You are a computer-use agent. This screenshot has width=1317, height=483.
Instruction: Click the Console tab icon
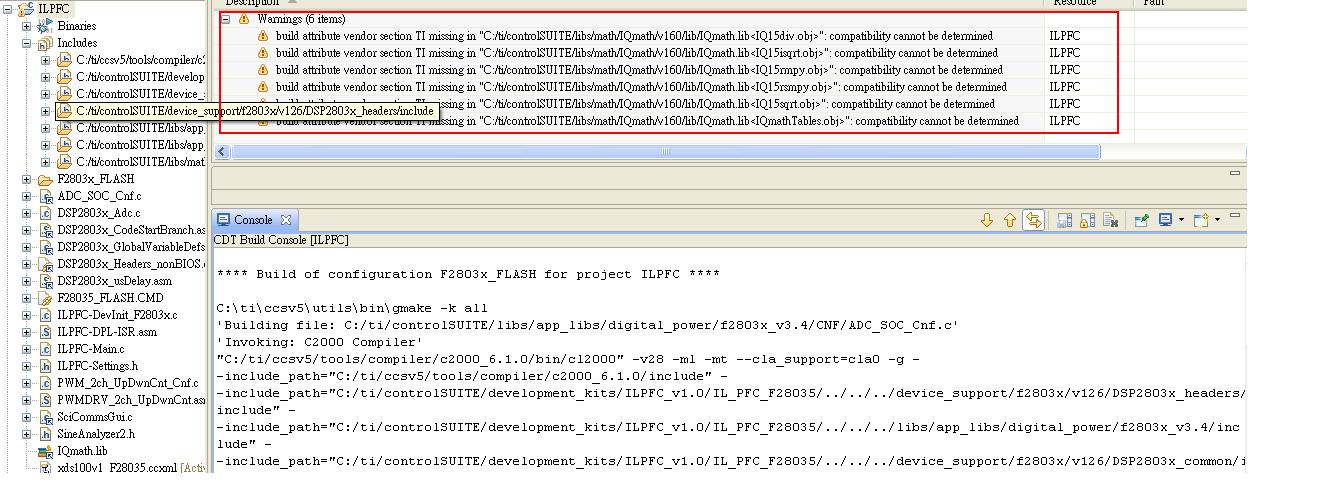tap(224, 220)
